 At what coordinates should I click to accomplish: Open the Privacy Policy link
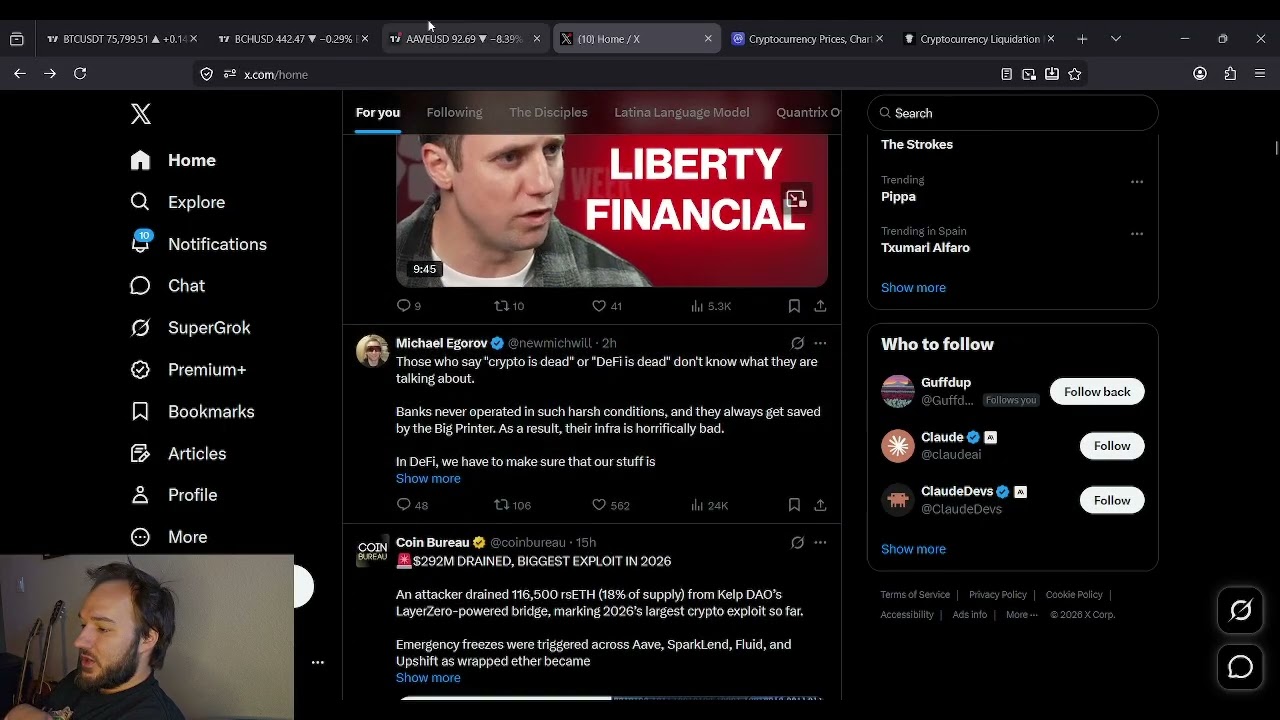998,595
